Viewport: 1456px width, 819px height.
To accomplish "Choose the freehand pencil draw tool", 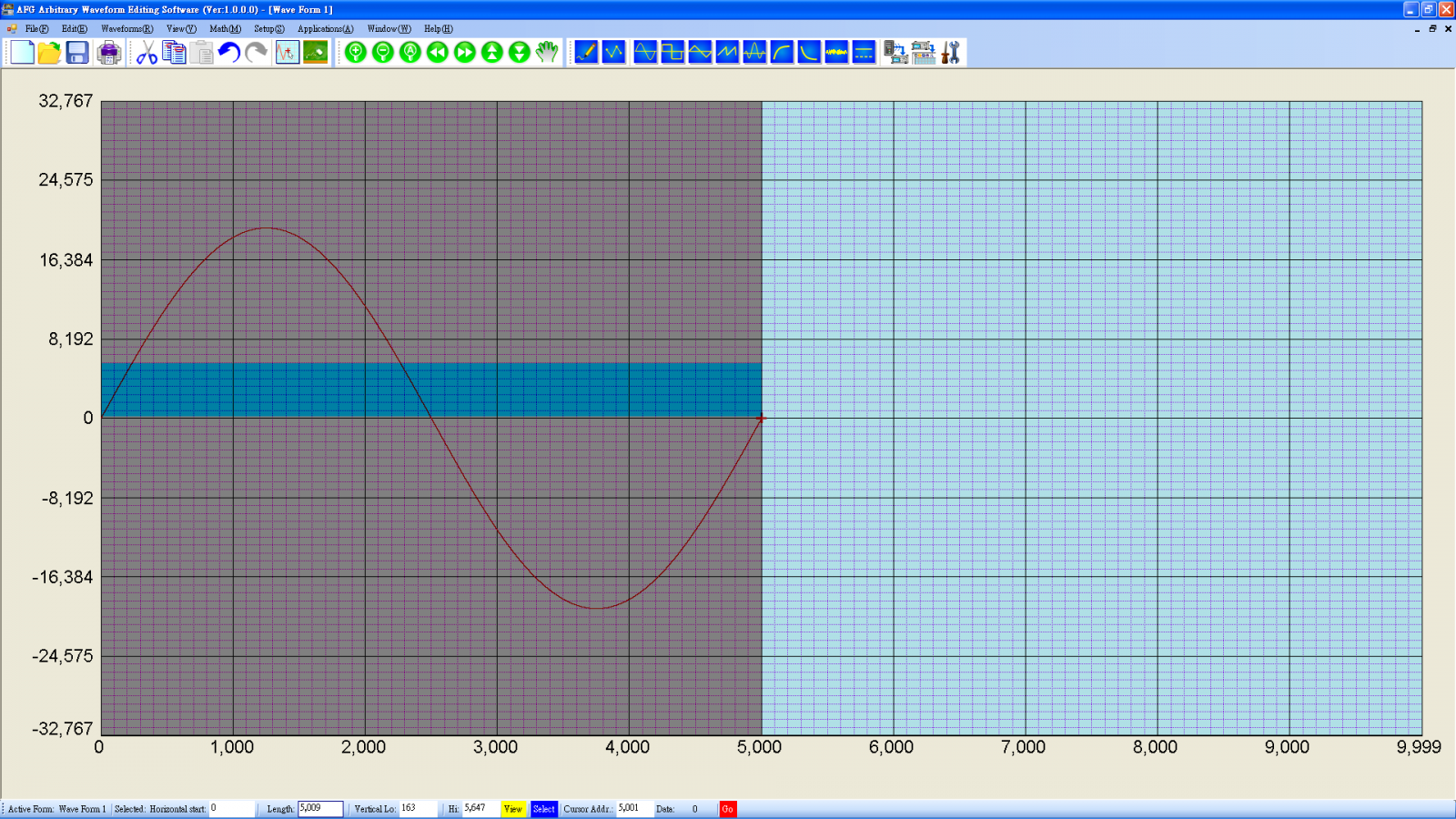I will pyautogui.click(x=586, y=53).
